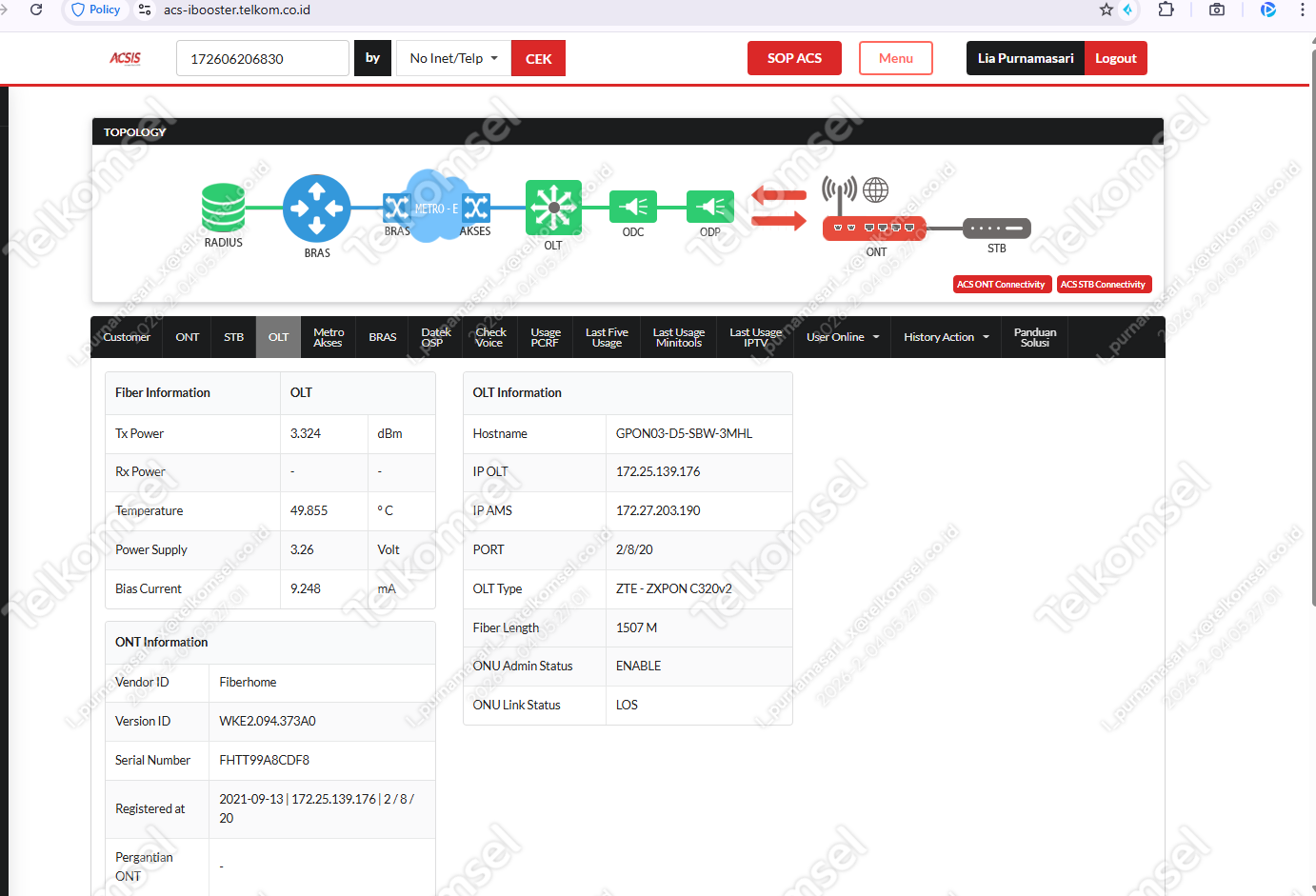The width and height of the screenshot is (1316, 896).
Task: Open the Chrome three-dot menu
Action: (1302, 10)
